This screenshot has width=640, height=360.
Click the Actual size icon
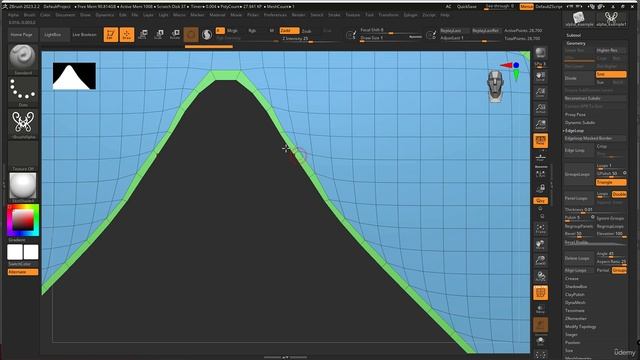pos(540,109)
